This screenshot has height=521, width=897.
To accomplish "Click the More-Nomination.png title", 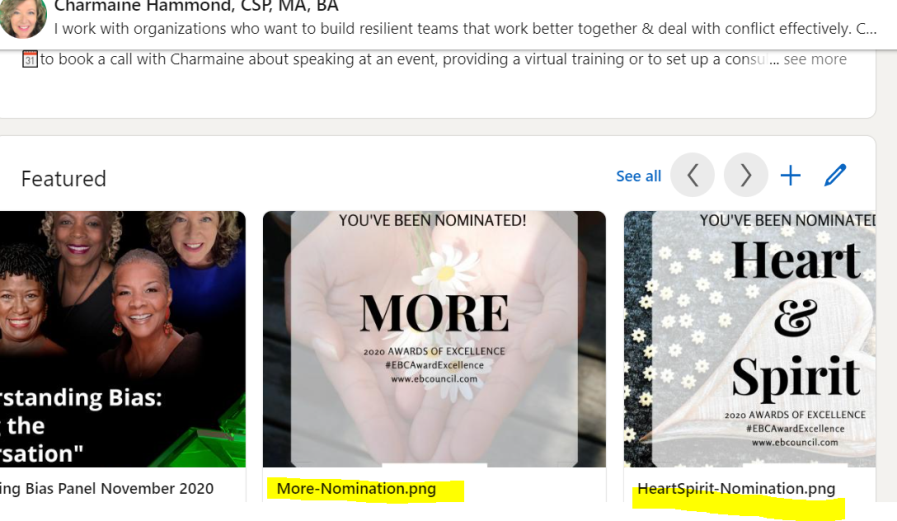I will [356, 489].
